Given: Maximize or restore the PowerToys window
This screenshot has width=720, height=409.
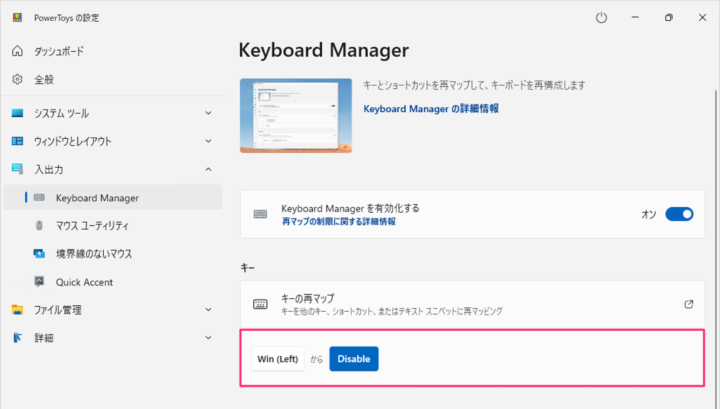Looking at the screenshot, I should click(669, 17).
